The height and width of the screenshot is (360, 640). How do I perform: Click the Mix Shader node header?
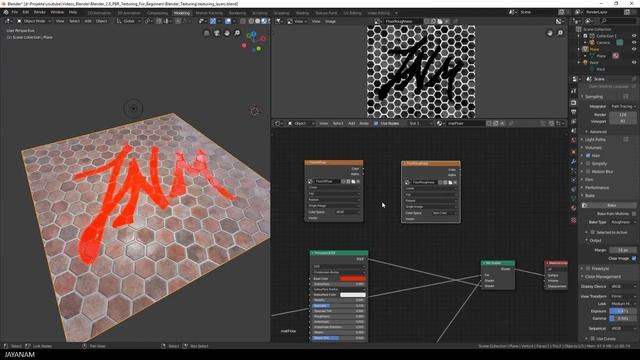[x=498, y=263]
